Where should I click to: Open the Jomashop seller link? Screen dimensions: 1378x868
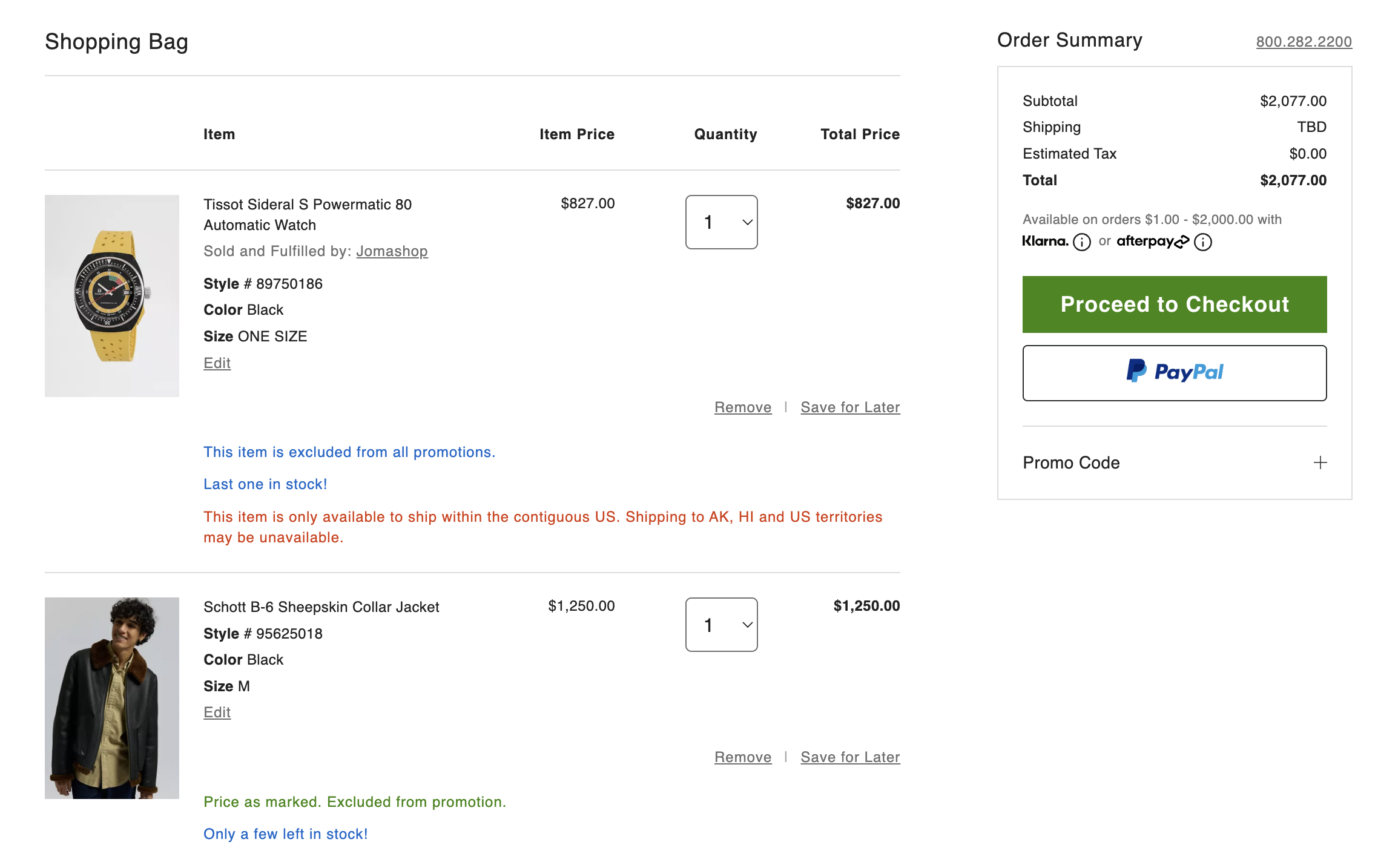pyautogui.click(x=392, y=251)
